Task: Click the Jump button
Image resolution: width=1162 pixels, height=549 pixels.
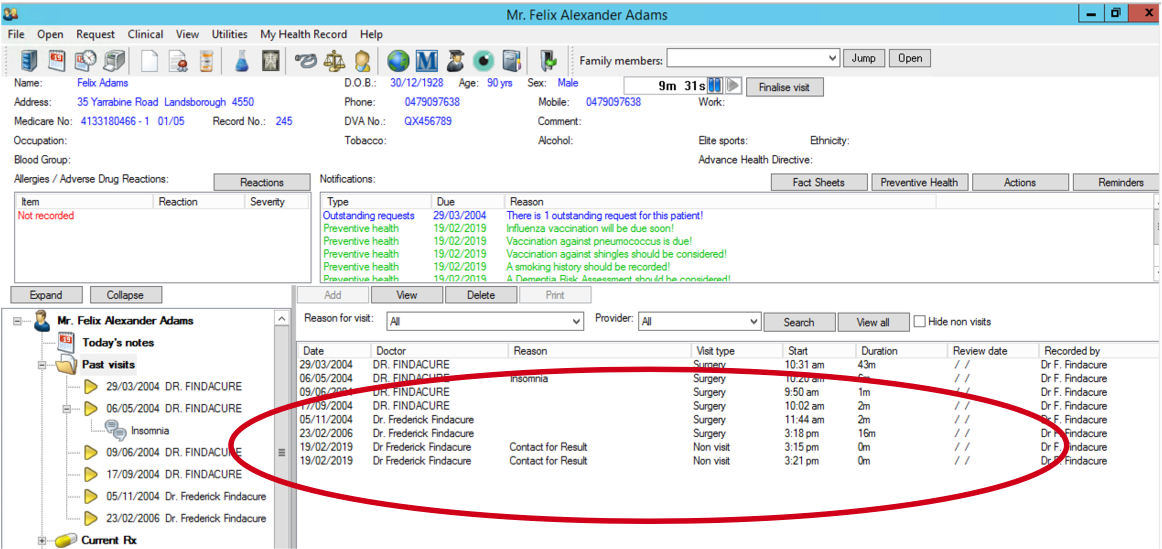Action: (864, 59)
